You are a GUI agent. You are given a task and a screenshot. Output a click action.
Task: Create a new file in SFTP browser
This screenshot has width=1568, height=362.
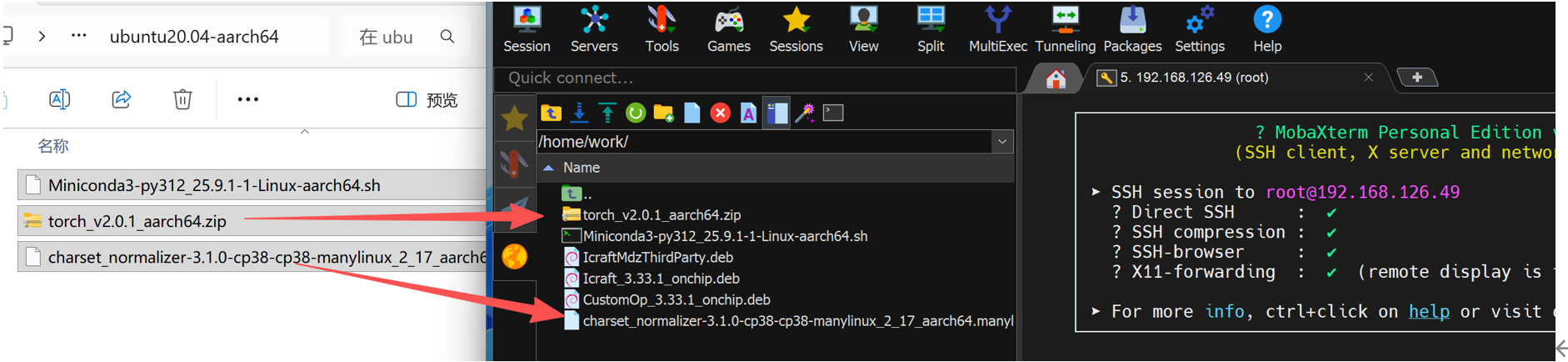pyautogui.click(x=692, y=113)
